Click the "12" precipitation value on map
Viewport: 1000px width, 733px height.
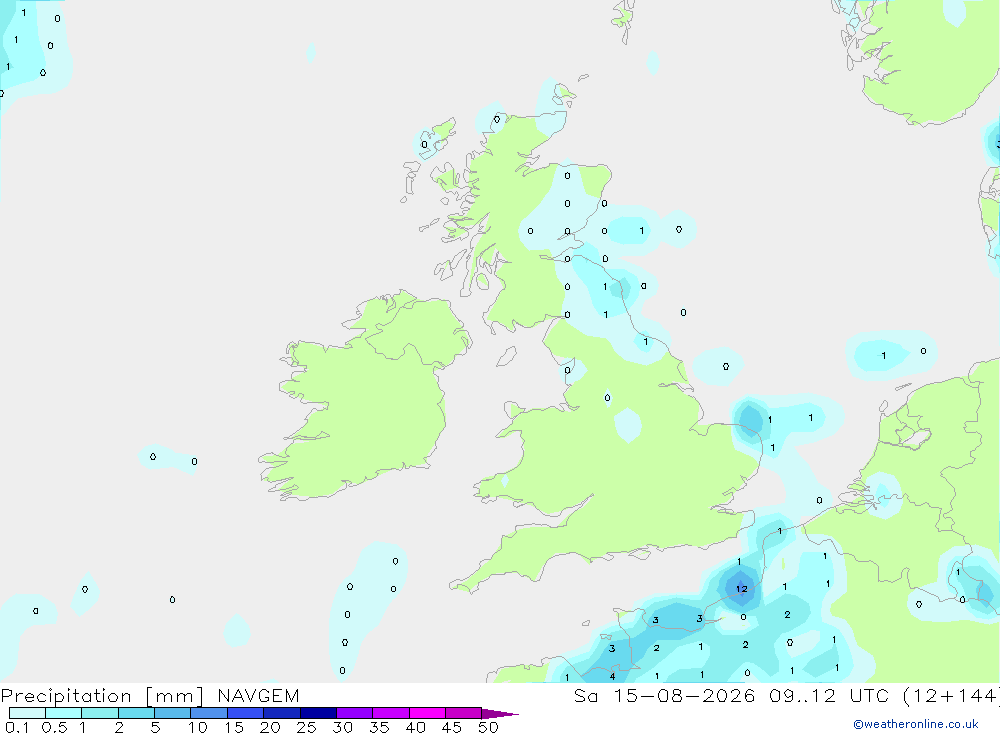tap(742, 589)
